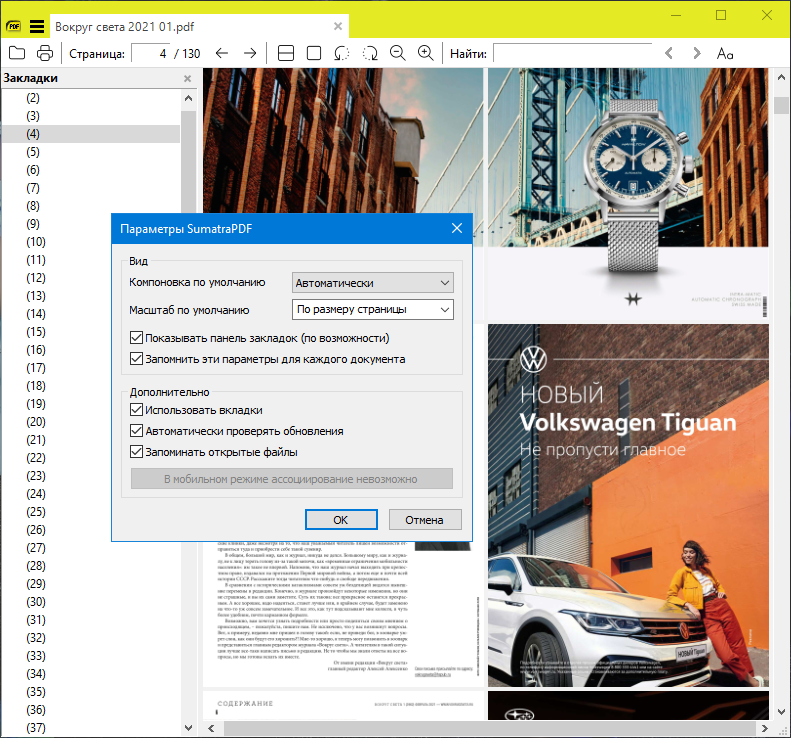Click document vertical scroll down arrow
The image size is (791, 738).
tap(781, 712)
